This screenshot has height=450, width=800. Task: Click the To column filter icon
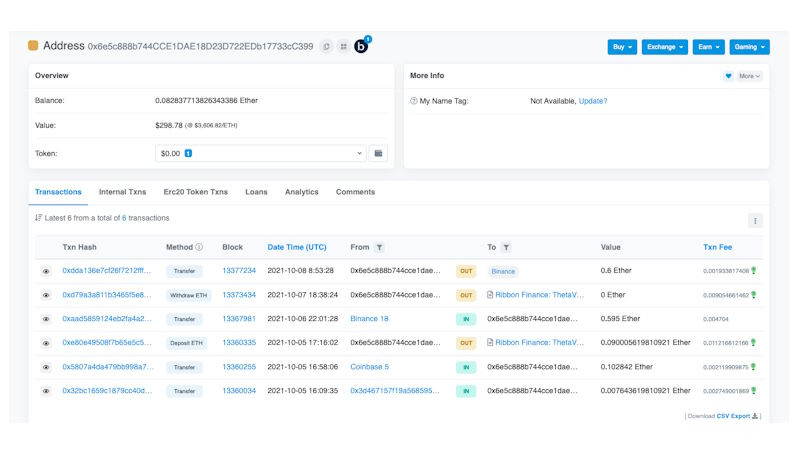pyautogui.click(x=507, y=247)
